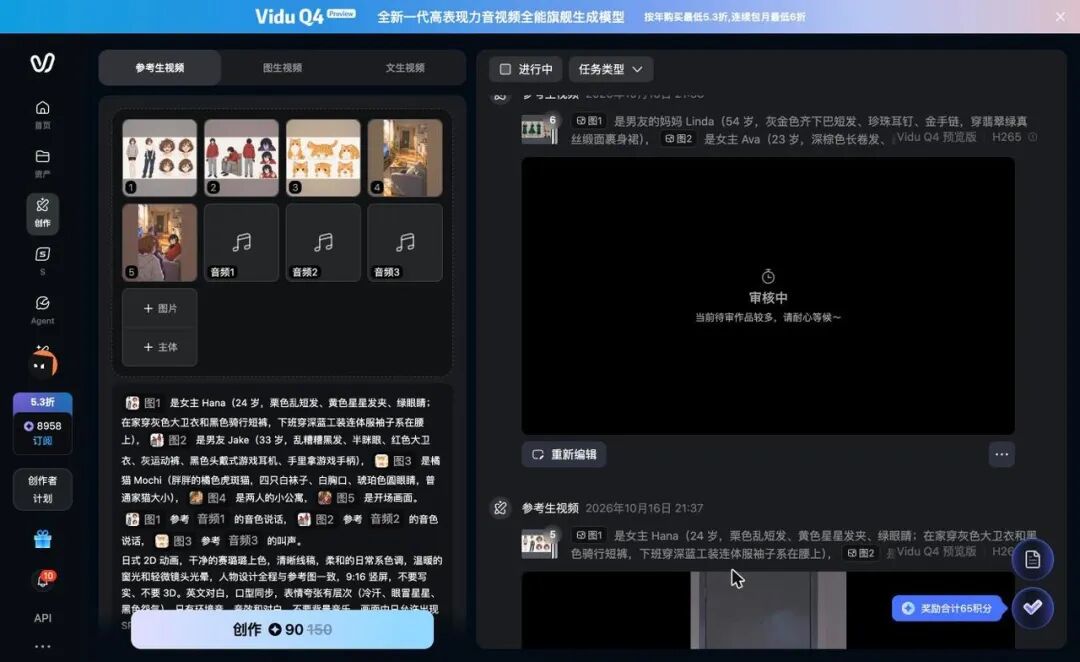Click the 奖励合计65积分 reward badge

tap(948, 608)
